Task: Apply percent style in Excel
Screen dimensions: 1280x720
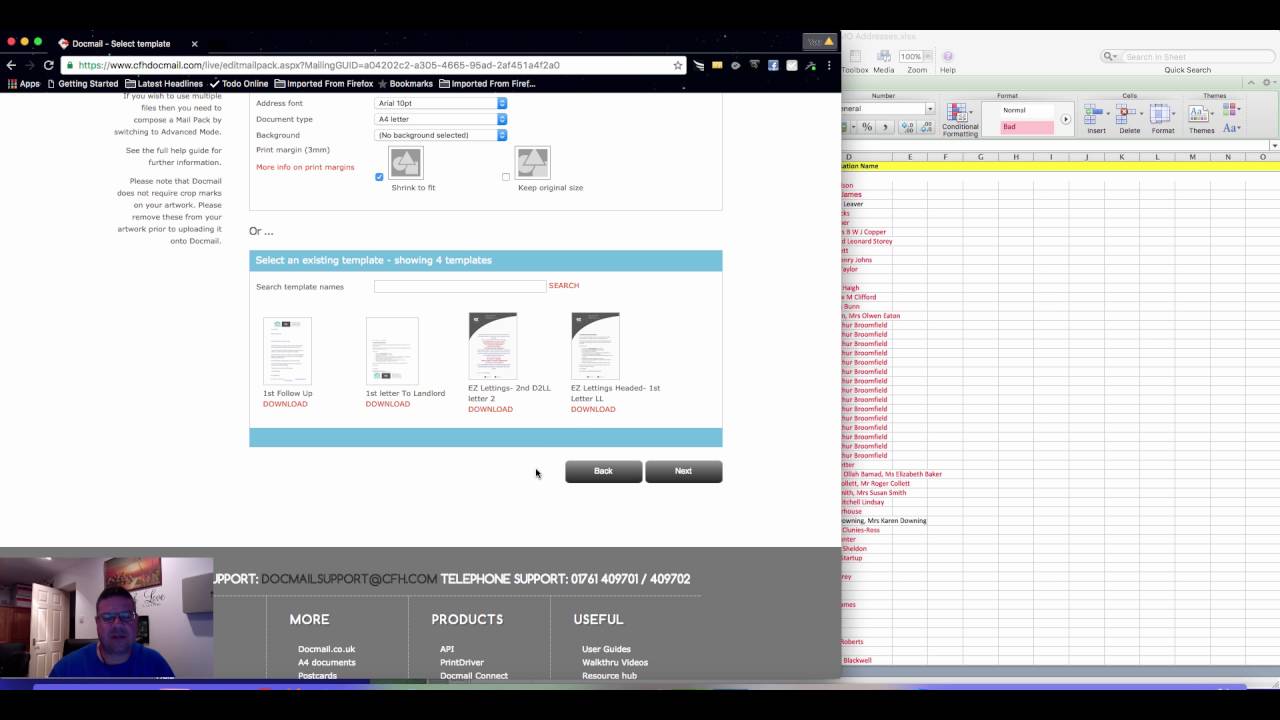Action: 867,127
